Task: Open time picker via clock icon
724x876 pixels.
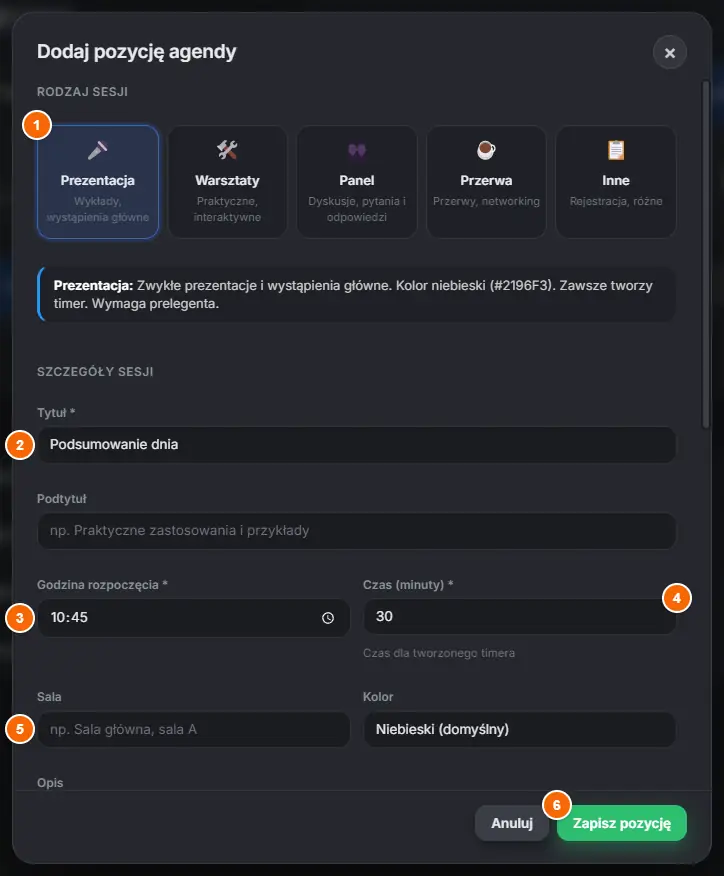Action: [328, 617]
